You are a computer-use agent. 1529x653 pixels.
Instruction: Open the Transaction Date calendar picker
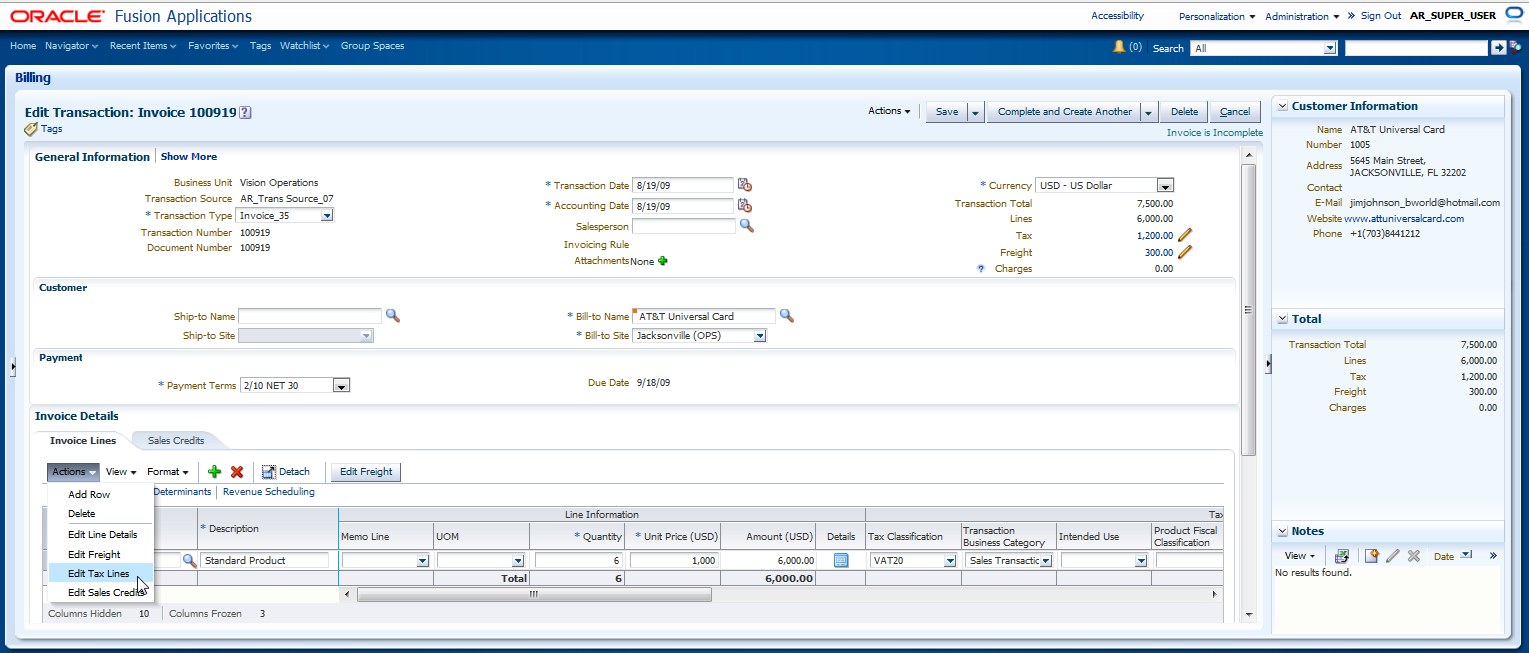click(745, 185)
